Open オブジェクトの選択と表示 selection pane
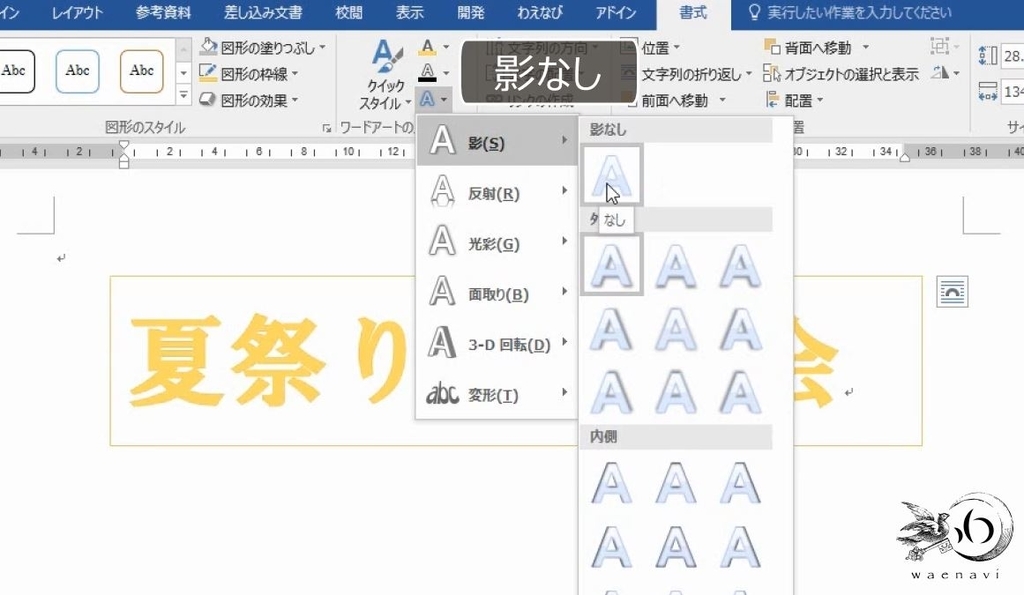Viewport: 1024px width, 595px height. (841, 74)
